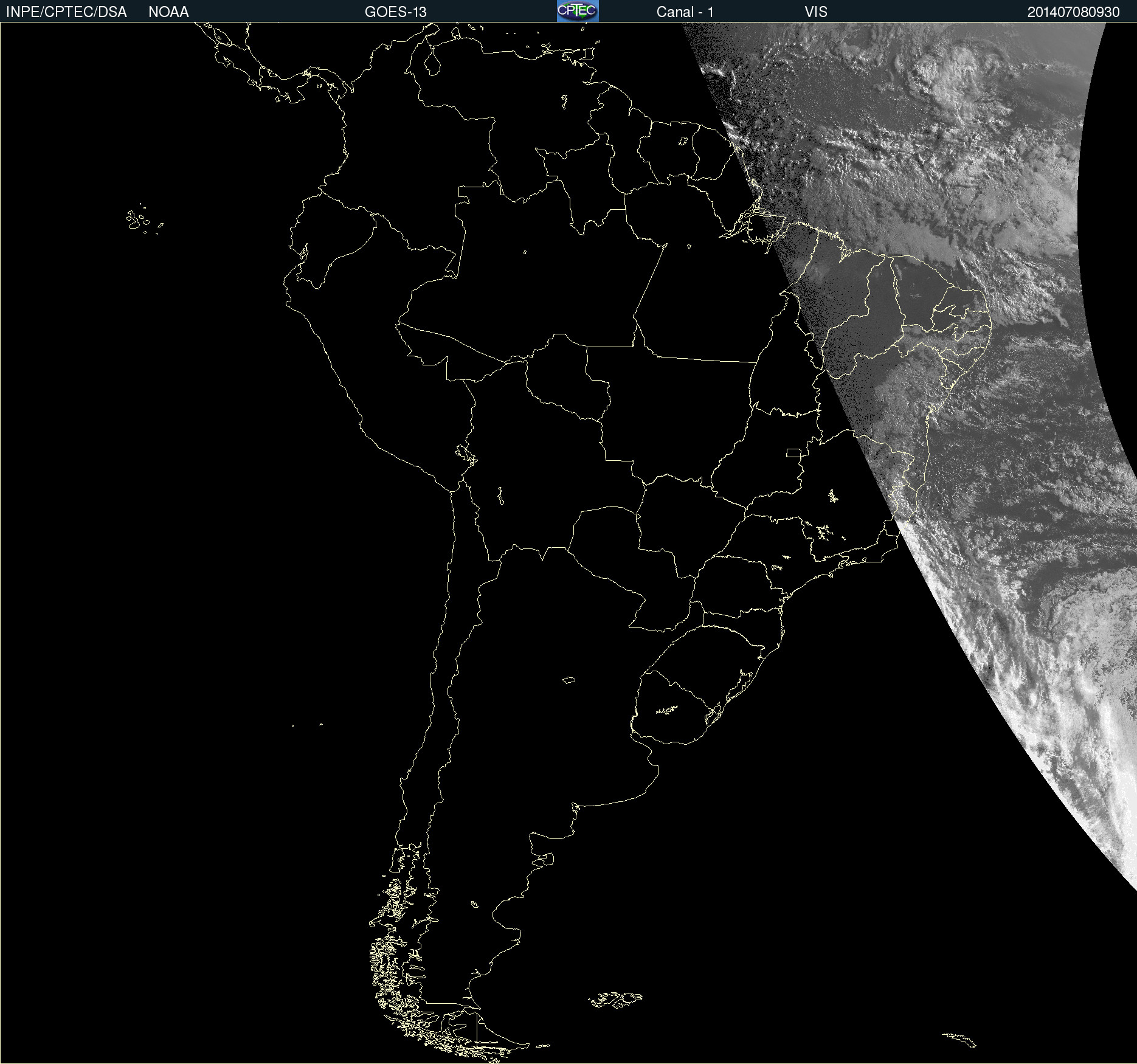Click the Falkland Islands outline
This screenshot has width=1137, height=1064.
click(x=615, y=1000)
